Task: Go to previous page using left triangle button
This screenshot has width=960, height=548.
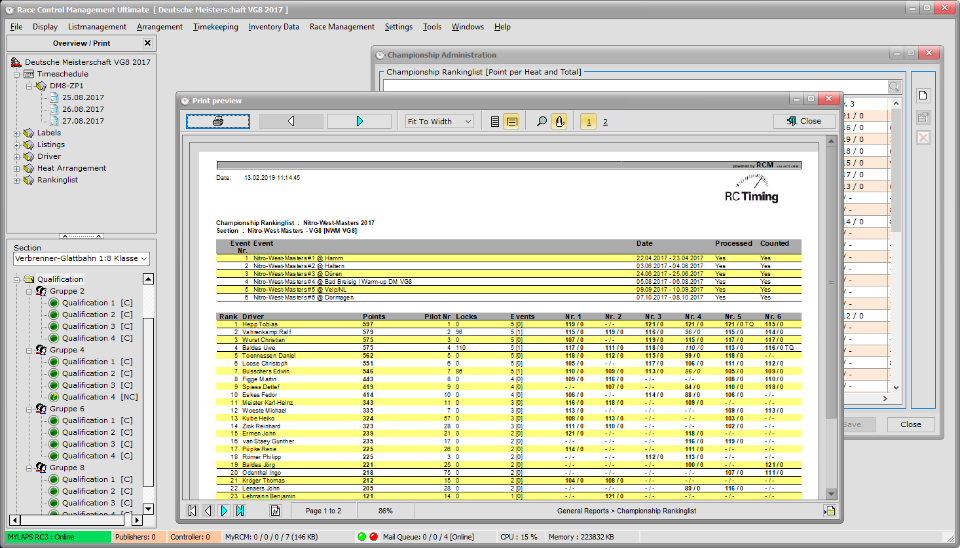Action: (291, 121)
